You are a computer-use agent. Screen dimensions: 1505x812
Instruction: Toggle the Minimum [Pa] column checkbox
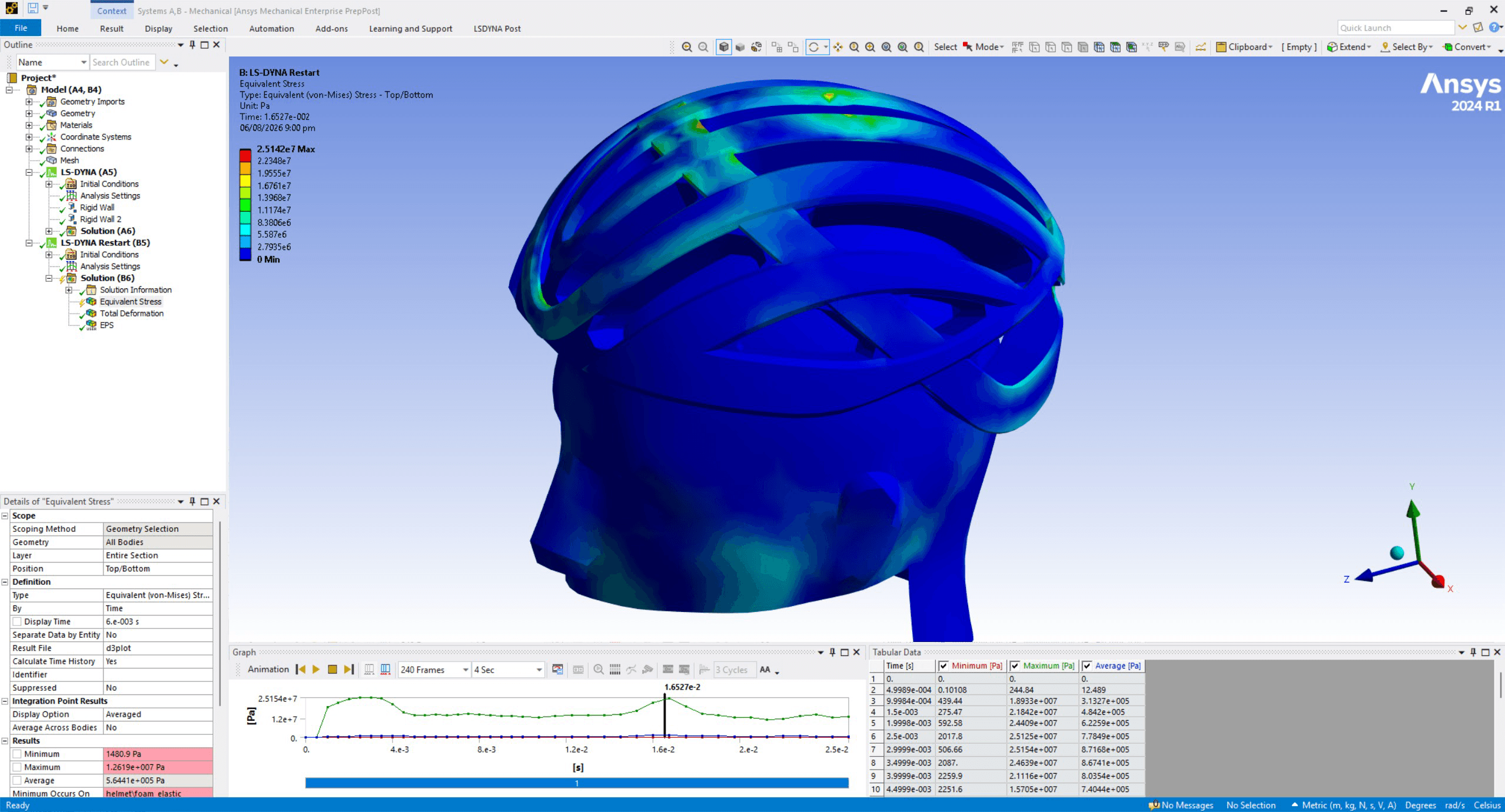coord(943,666)
